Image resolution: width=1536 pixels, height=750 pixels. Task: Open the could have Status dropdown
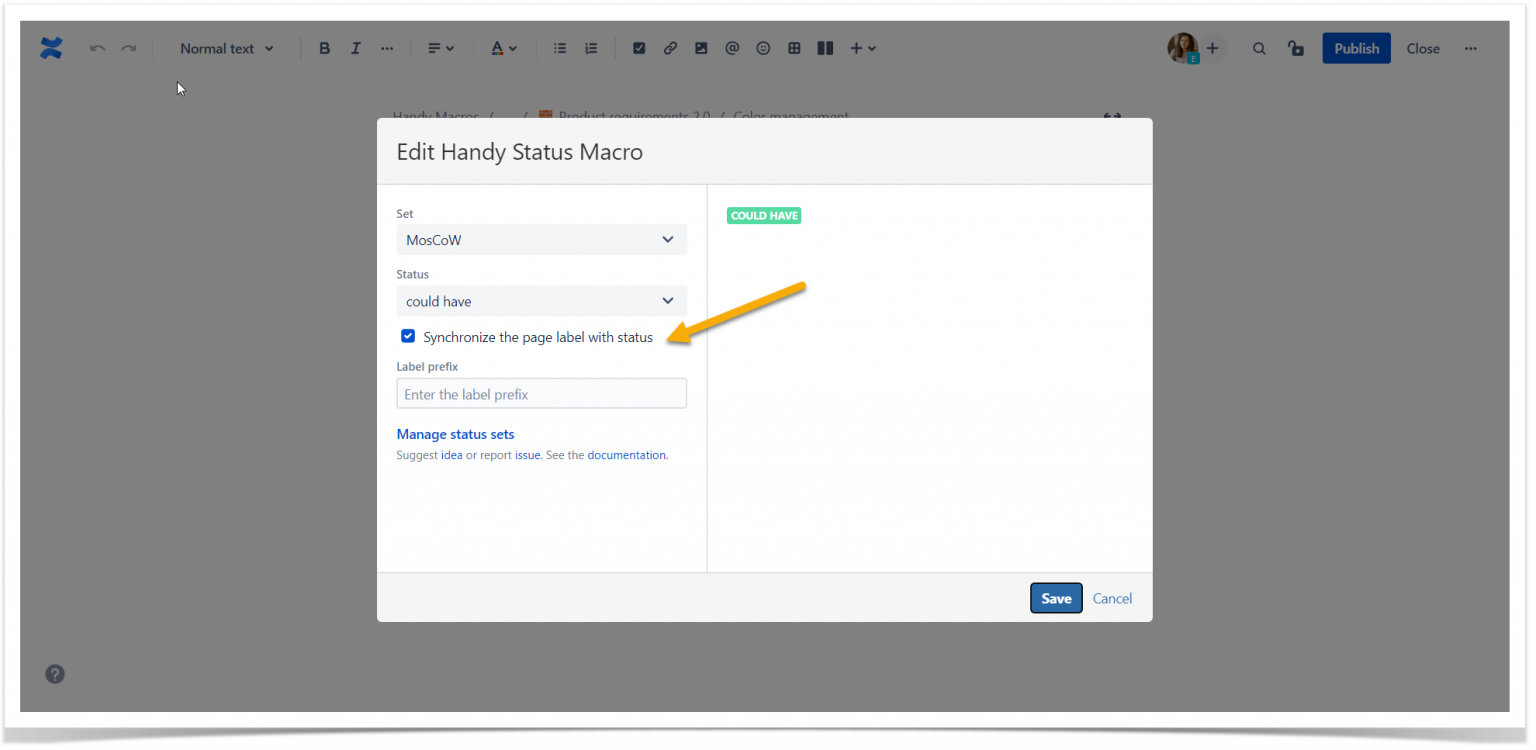[x=541, y=300]
